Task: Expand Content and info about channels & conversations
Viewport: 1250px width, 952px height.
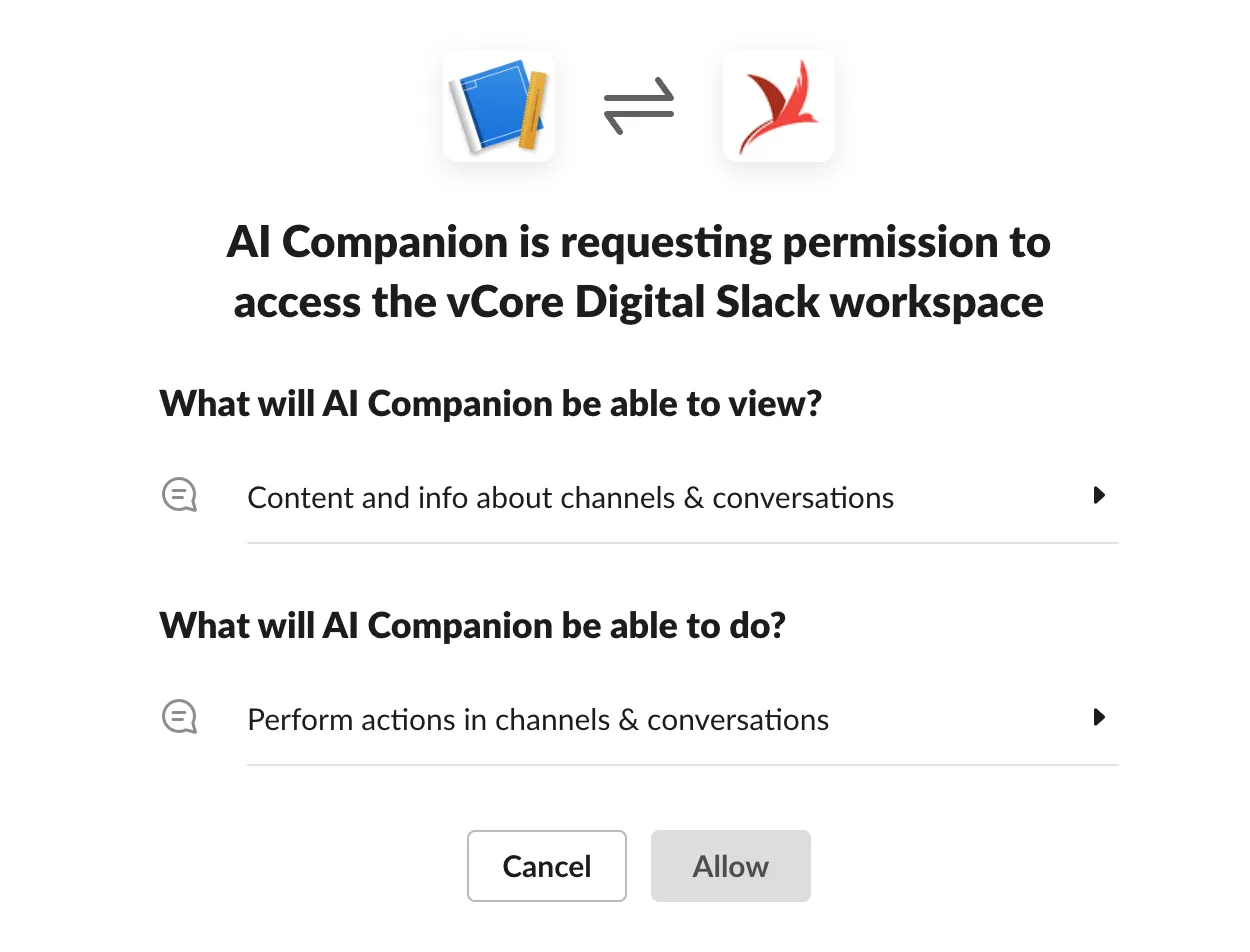Action: 570,497
